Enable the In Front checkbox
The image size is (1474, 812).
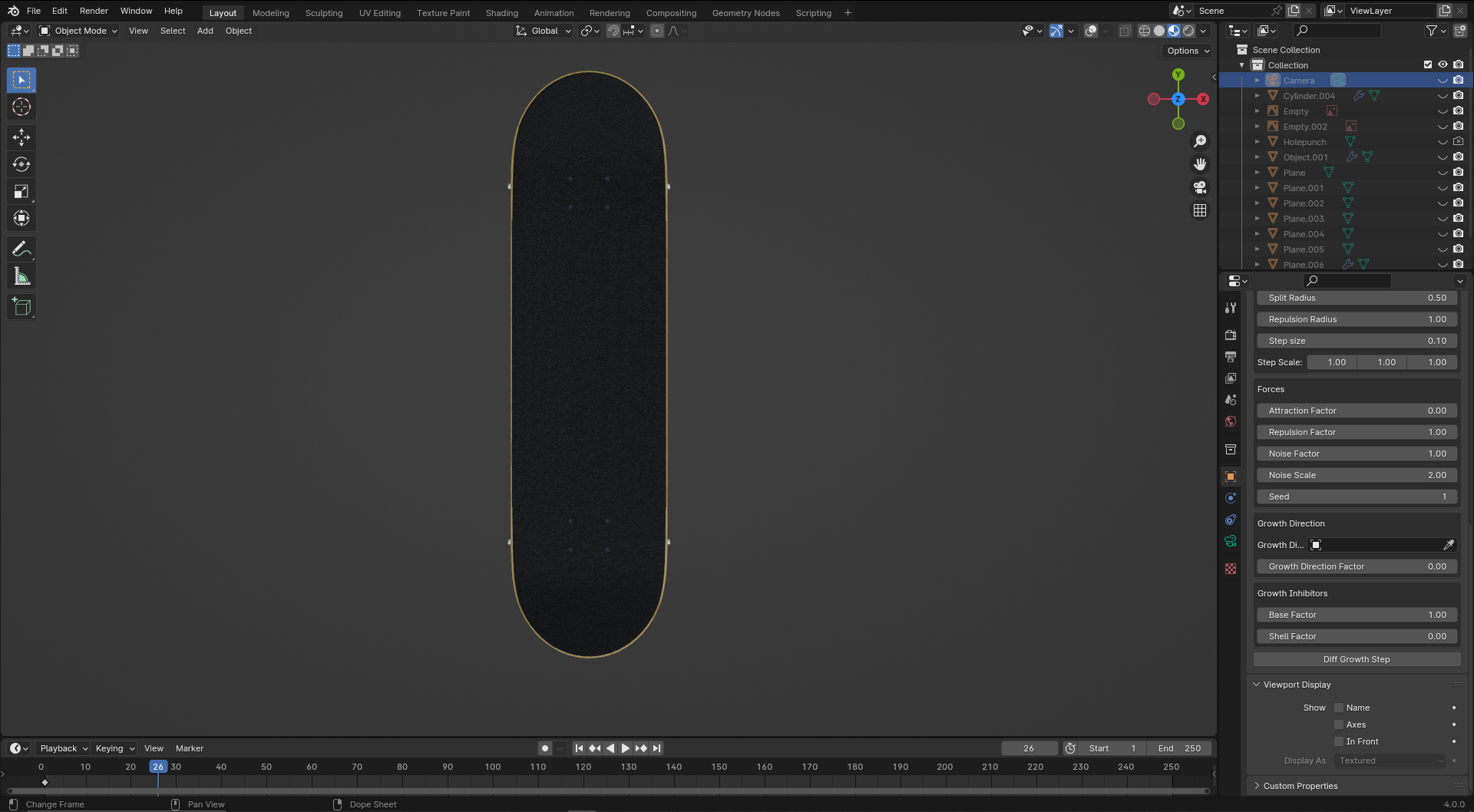pyautogui.click(x=1339, y=741)
